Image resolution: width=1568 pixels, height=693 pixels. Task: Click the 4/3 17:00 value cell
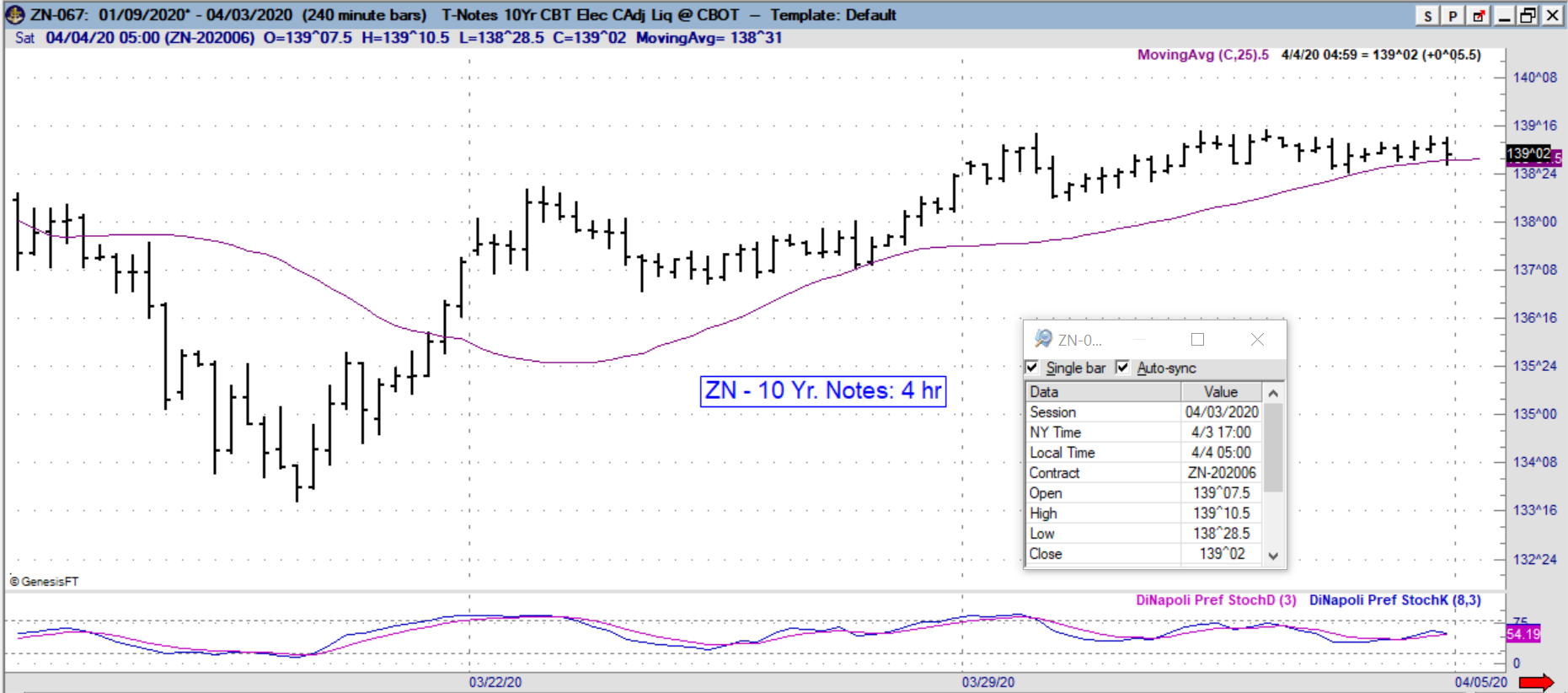point(1222,432)
